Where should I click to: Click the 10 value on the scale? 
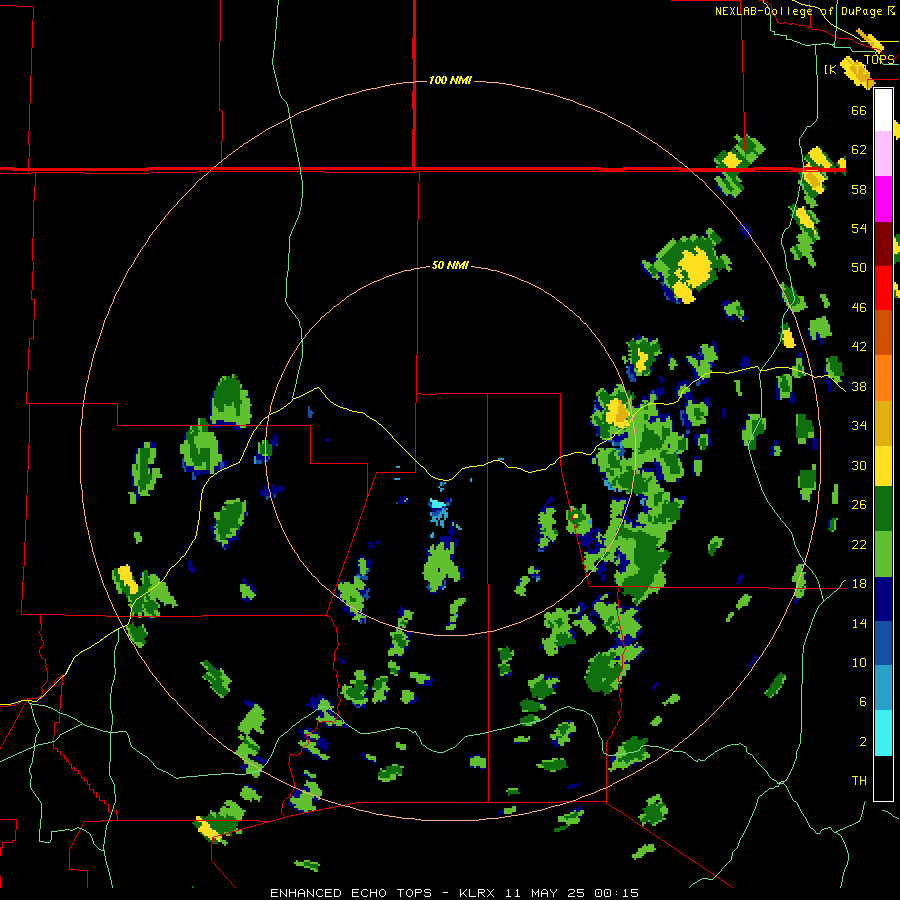[x=859, y=663]
